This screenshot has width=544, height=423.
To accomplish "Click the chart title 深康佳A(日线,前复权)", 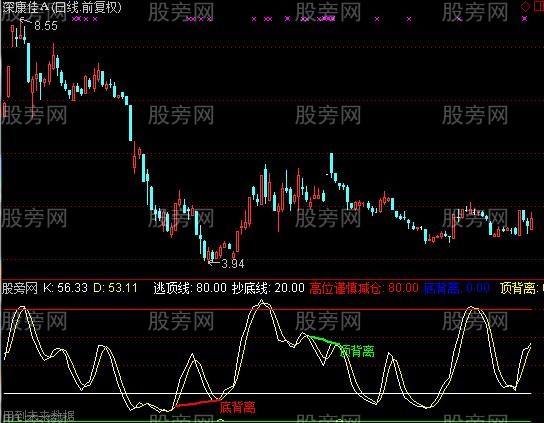I will coord(62,7).
